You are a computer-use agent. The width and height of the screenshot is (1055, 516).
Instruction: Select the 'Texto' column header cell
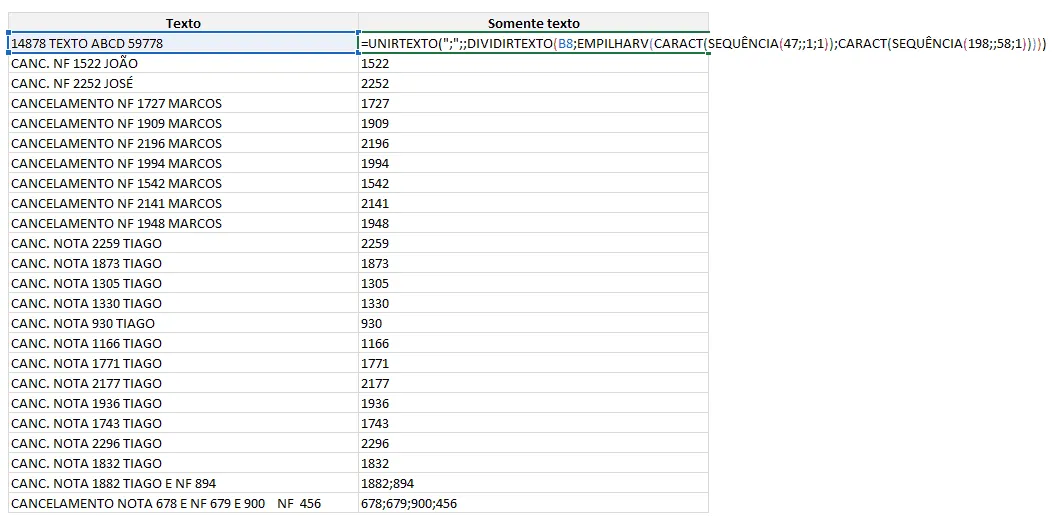[183, 23]
